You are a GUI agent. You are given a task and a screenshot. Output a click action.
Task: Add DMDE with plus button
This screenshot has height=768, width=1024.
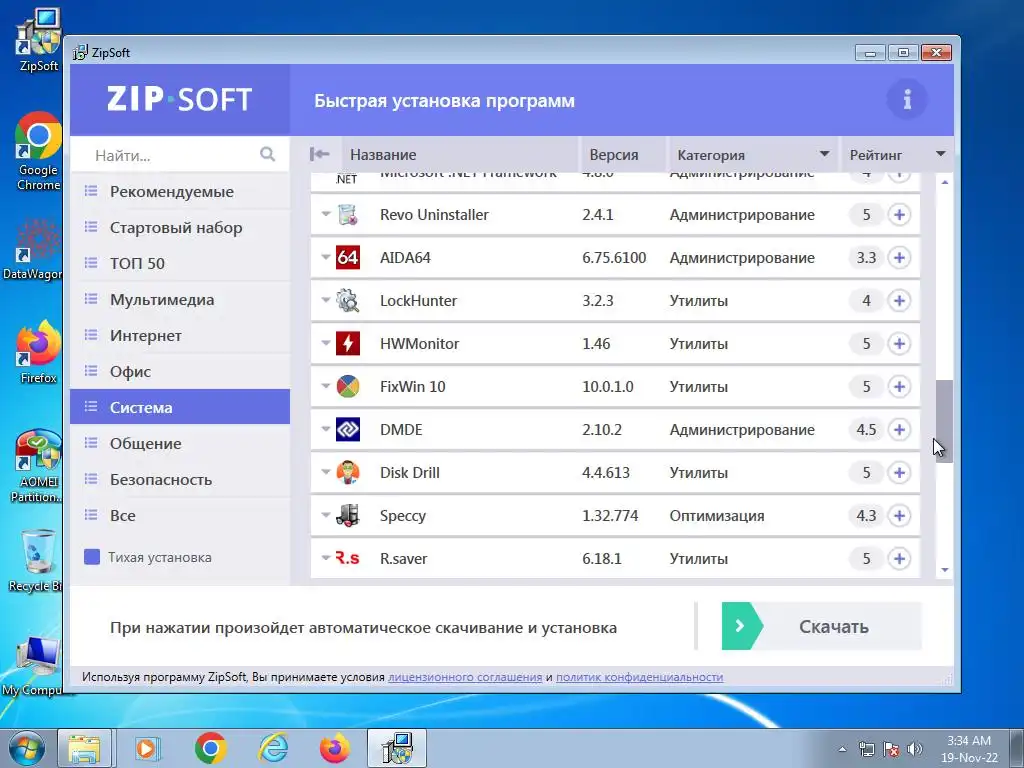(899, 430)
